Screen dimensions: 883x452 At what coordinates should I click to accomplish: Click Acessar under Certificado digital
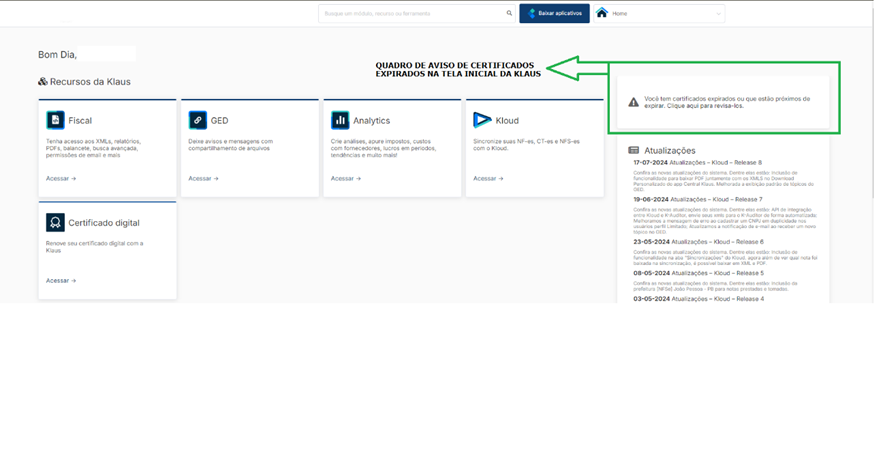61,281
